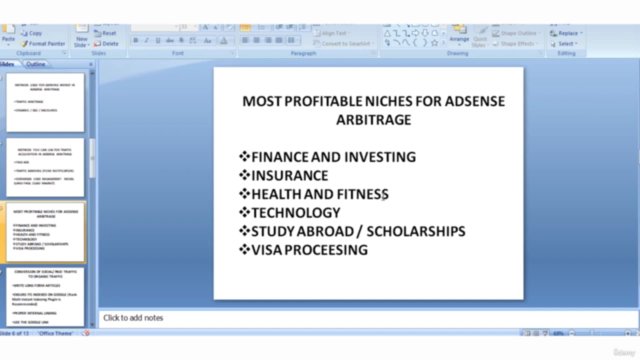Click the slide panel scroll-down arrow

(x=92, y=325)
